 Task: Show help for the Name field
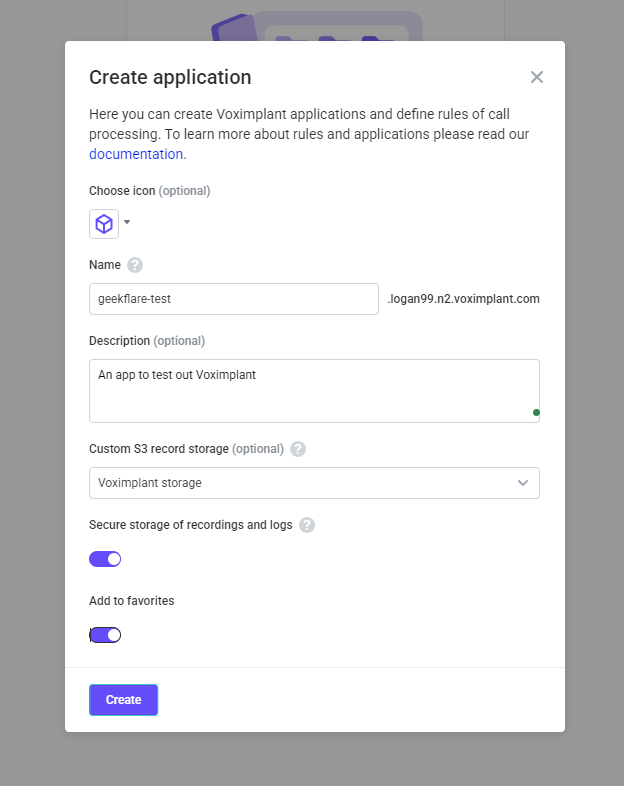135,265
